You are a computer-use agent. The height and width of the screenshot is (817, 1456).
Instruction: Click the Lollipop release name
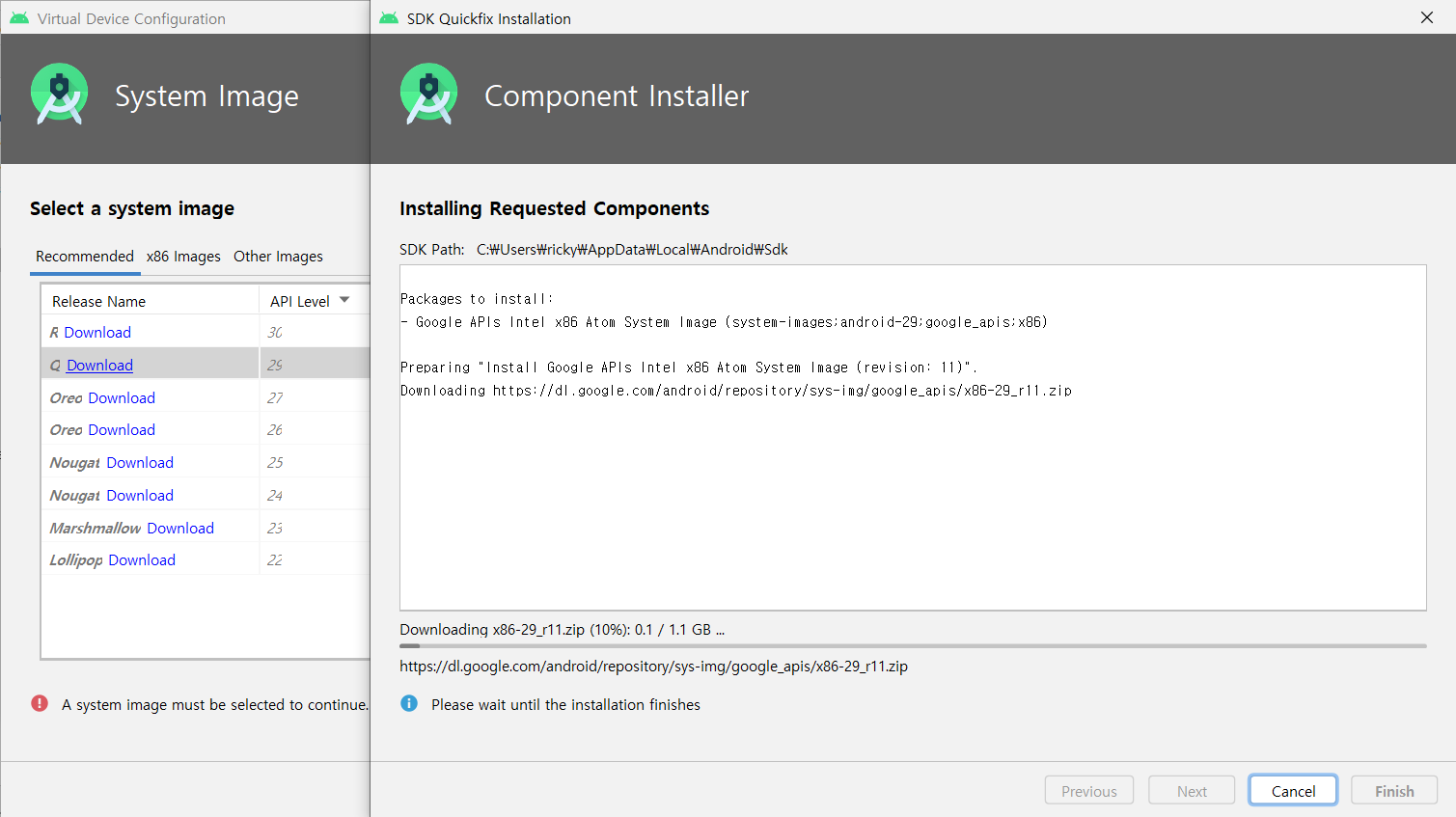pyautogui.click(x=76, y=560)
